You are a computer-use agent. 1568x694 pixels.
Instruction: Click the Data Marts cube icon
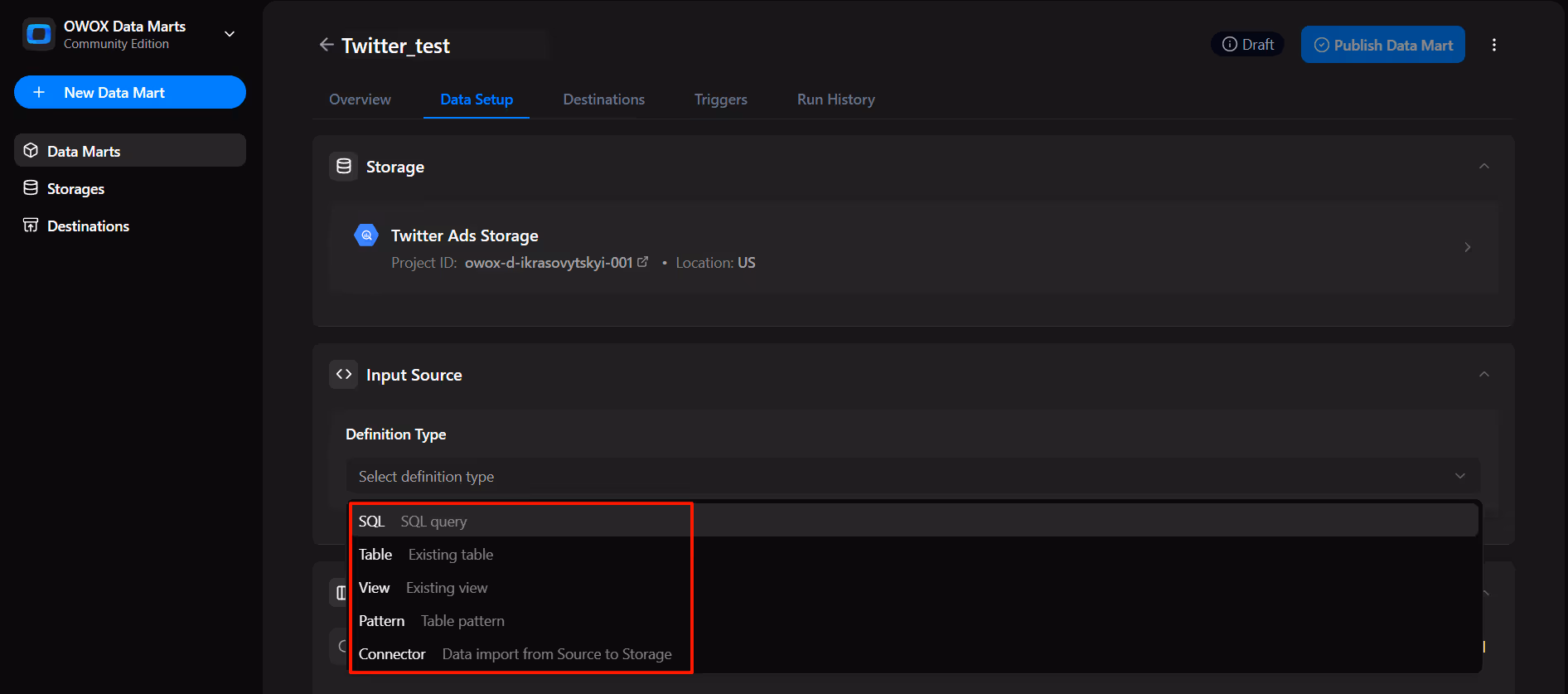point(31,151)
